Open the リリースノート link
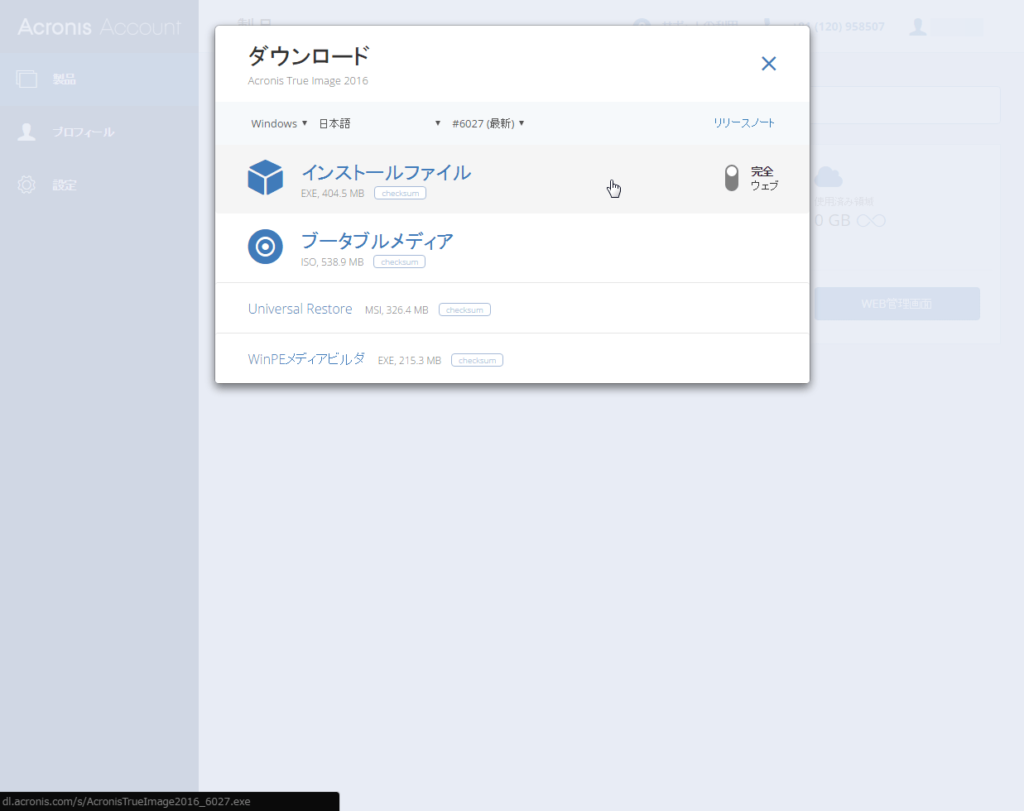 [744, 123]
